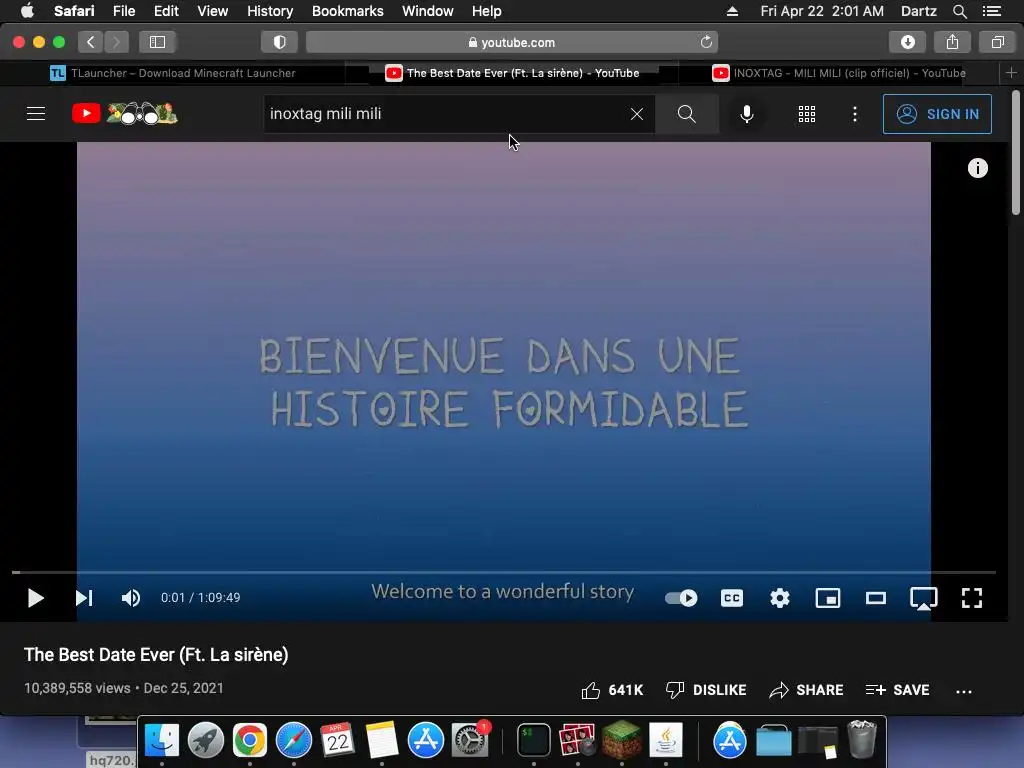The height and width of the screenshot is (768, 1024).
Task: Run search with magnifier button
Action: pyautogui.click(x=686, y=114)
